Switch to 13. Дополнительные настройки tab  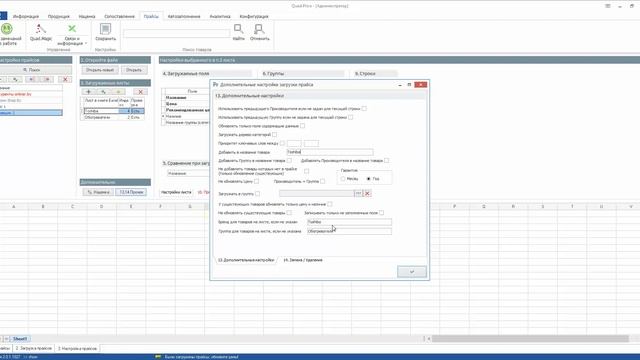(246, 260)
